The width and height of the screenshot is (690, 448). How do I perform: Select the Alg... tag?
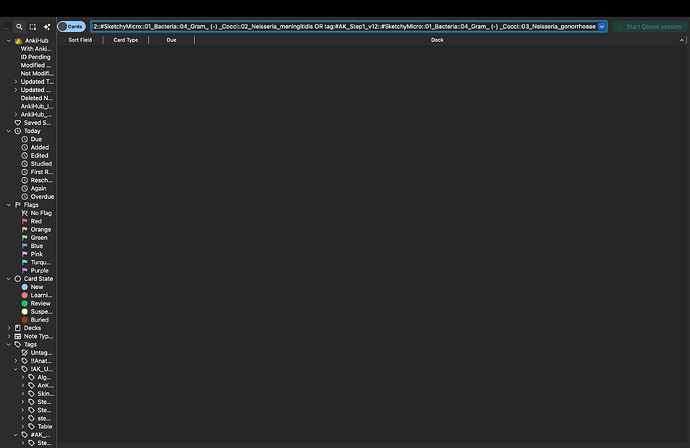point(40,377)
